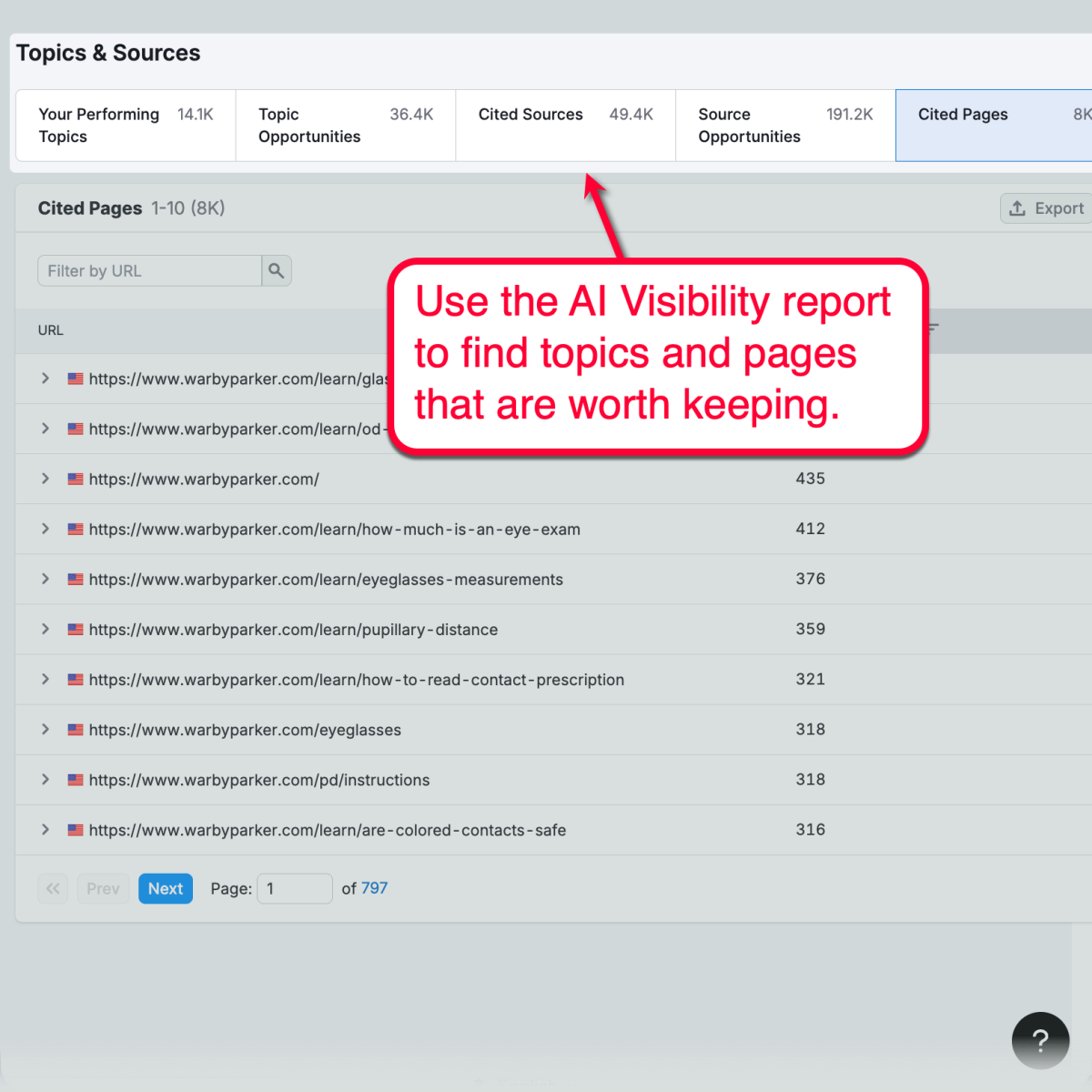The width and height of the screenshot is (1092, 1092).
Task: Open the how-to-read-contact-prescription URL link
Action: pyautogui.click(x=357, y=680)
